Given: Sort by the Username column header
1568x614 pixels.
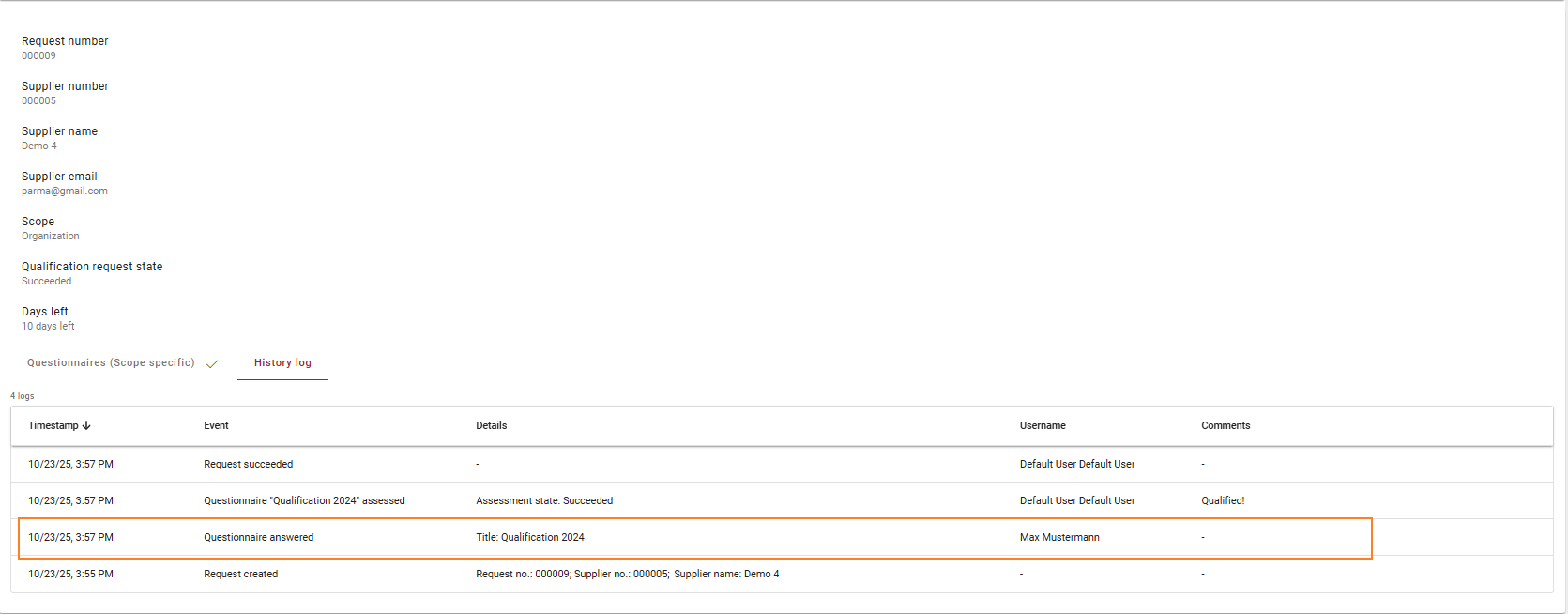Looking at the screenshot, I should pos(1043,426).
